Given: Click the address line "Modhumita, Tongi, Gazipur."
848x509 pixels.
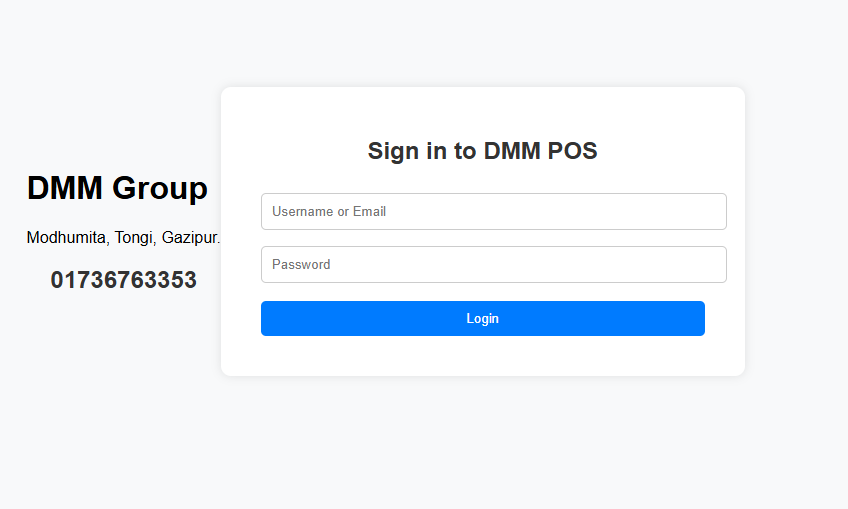Looking at the screenshot, I should click(x=123, y=238).
